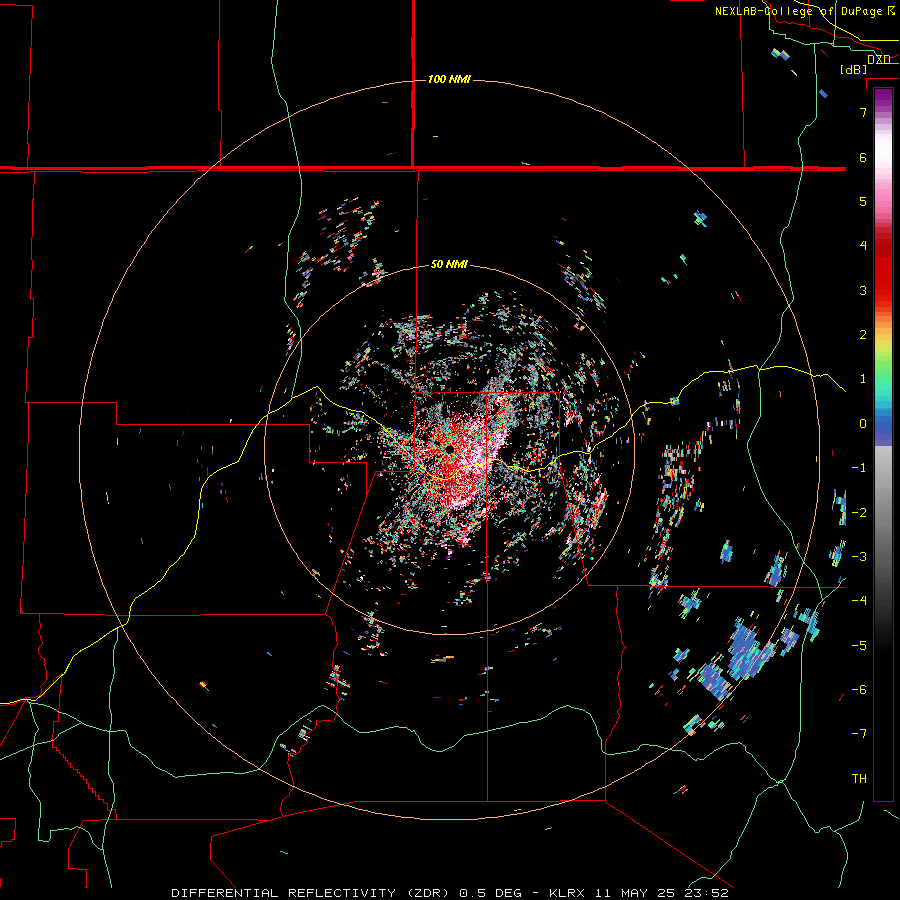Click legend value -6
The height and width of the screenshot is (900, 900).
click(x=859, y=690)
